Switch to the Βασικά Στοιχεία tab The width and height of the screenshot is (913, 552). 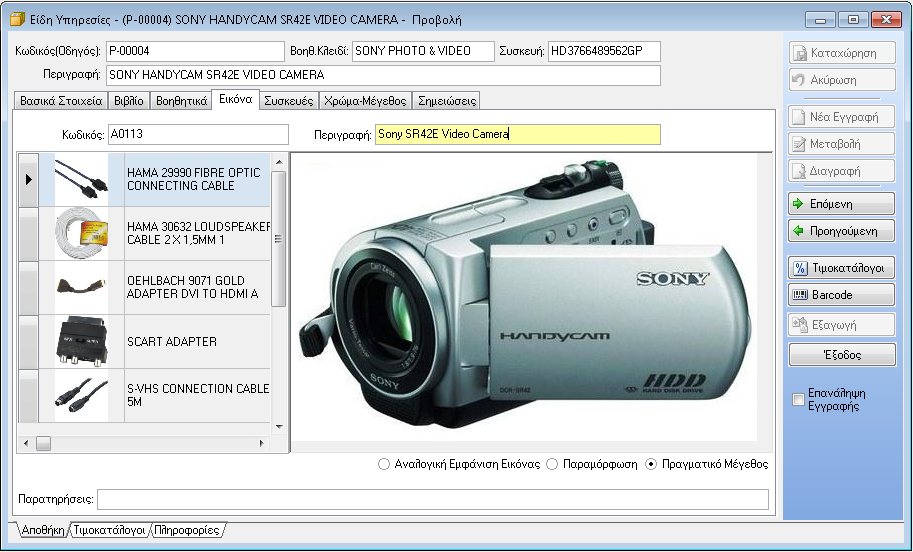pos(61,101)
